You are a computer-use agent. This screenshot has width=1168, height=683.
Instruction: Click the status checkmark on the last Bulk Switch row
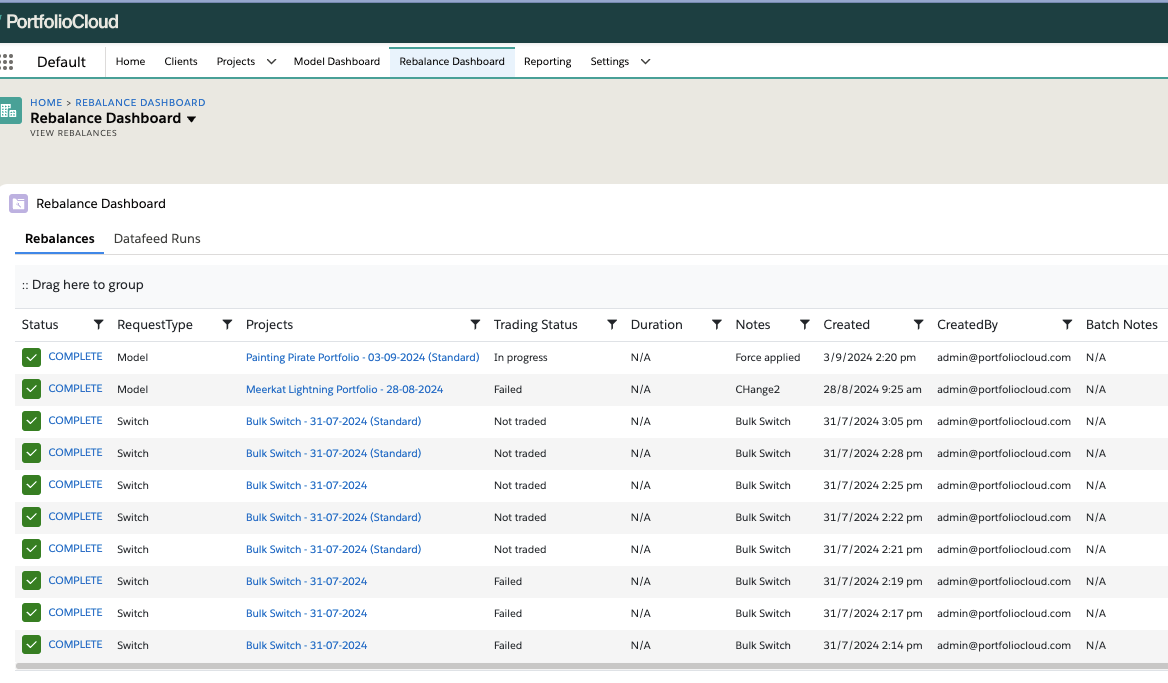[30, 644]
